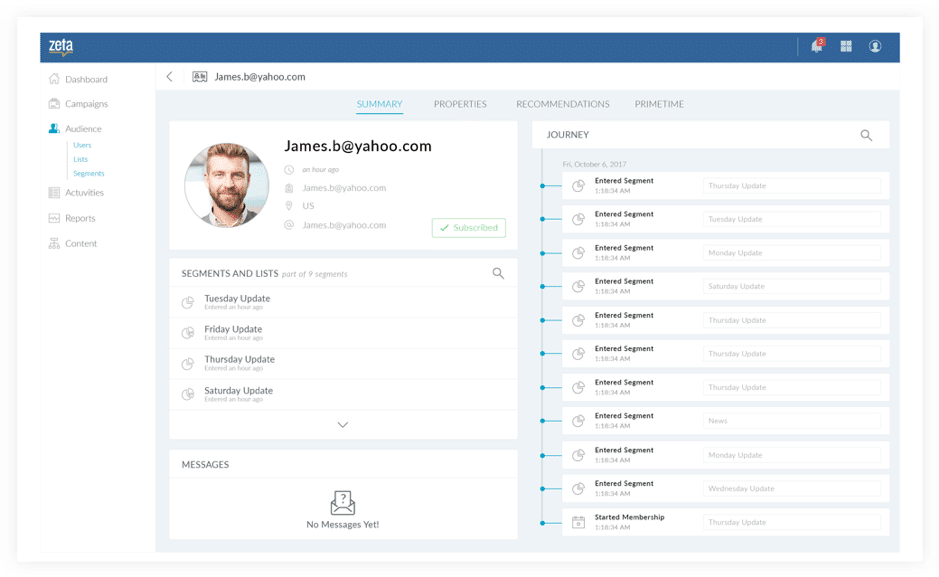
Task: Open the Thursday Update segment row
Action: [x=343, y=364]
